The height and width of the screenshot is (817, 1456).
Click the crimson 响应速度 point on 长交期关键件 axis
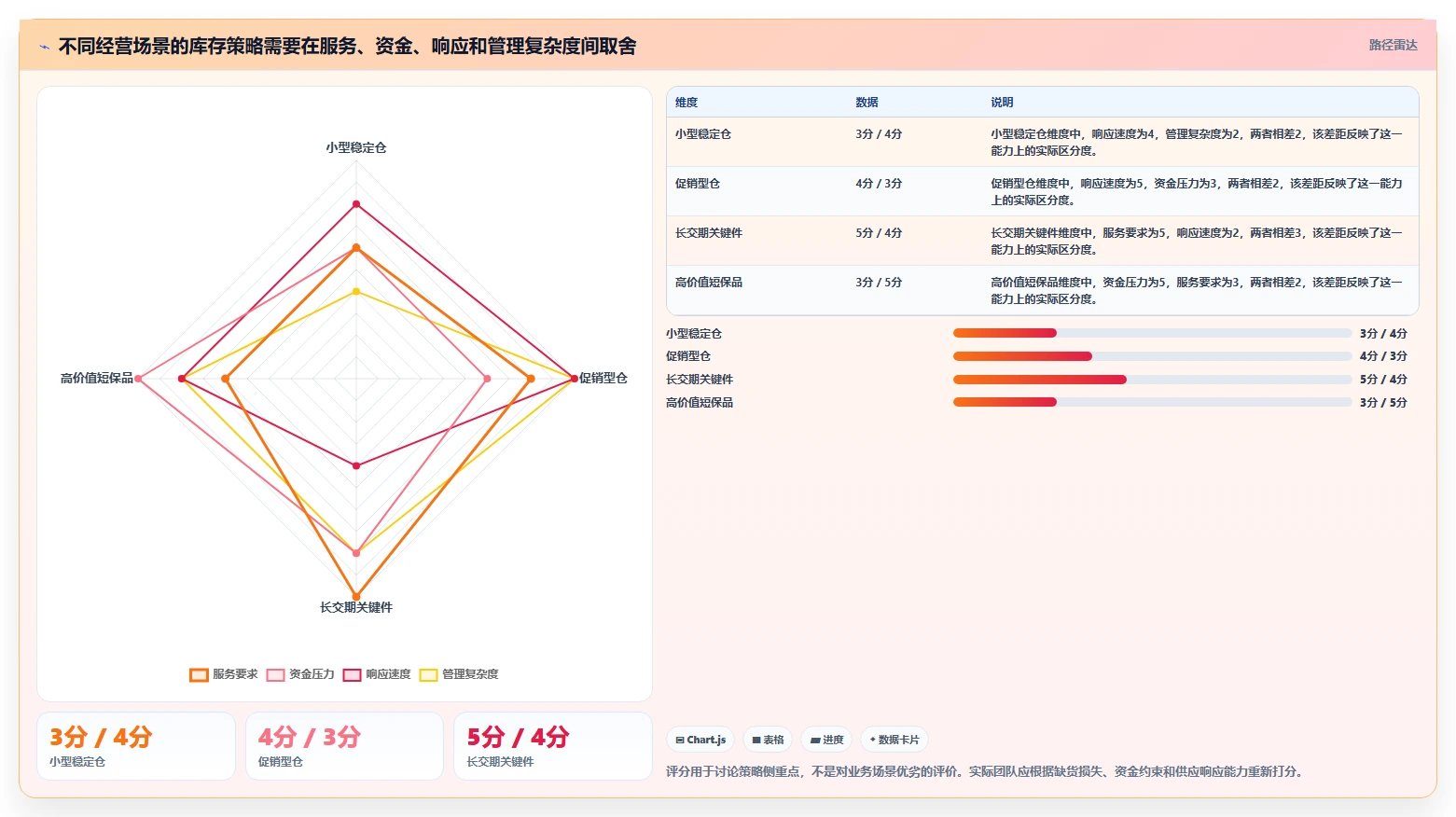coord(356,465)
